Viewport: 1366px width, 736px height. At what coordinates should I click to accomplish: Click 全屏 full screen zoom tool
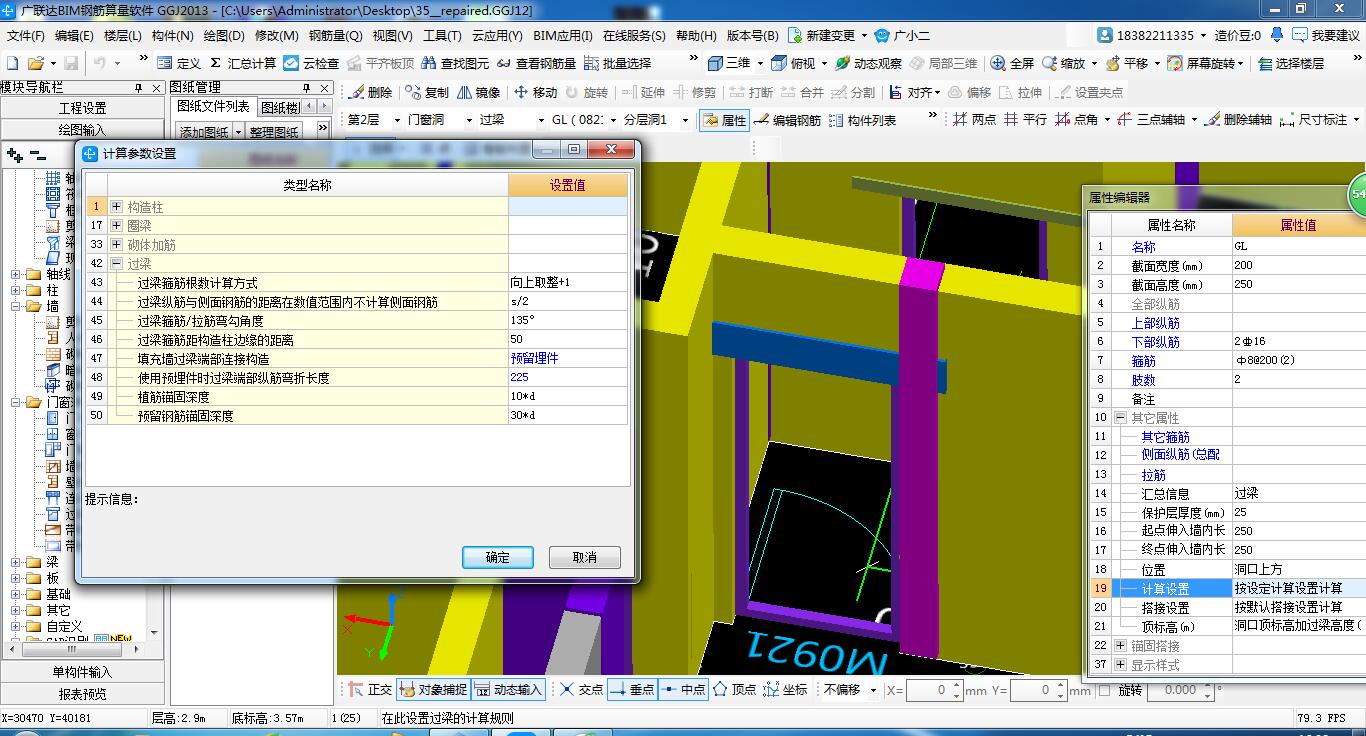tap(1012, 63)
